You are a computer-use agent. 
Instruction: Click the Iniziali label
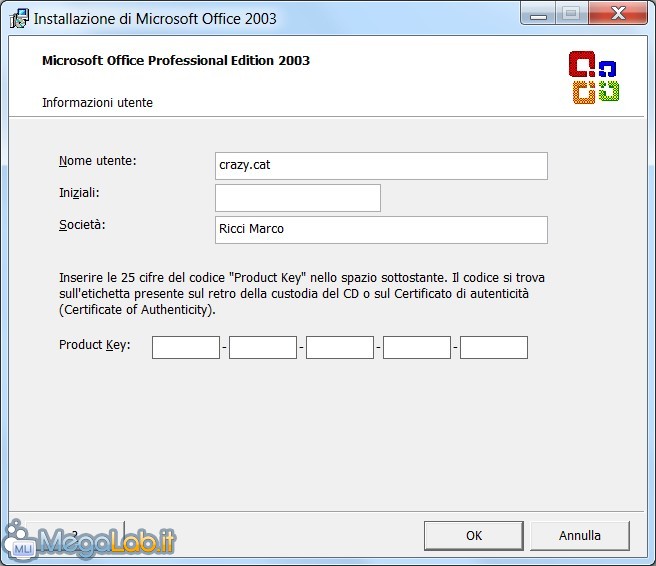tap(79, 193)
